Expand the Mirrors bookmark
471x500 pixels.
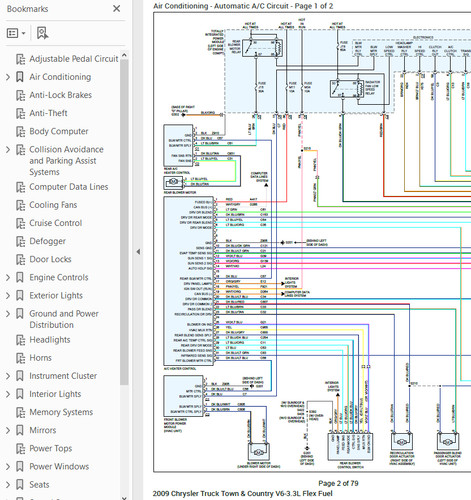[x=8, y=430]
